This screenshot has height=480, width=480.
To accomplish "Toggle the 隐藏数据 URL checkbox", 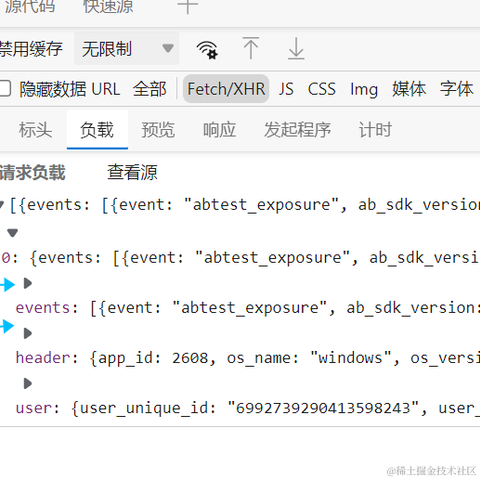I will (x=4, y=89).
